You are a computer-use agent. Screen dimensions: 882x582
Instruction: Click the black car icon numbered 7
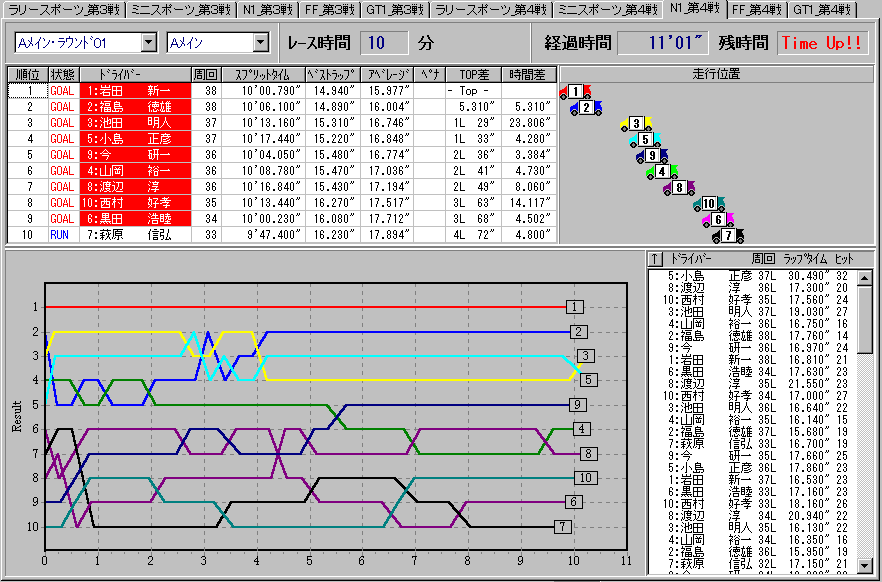click(x=727, y=236)
